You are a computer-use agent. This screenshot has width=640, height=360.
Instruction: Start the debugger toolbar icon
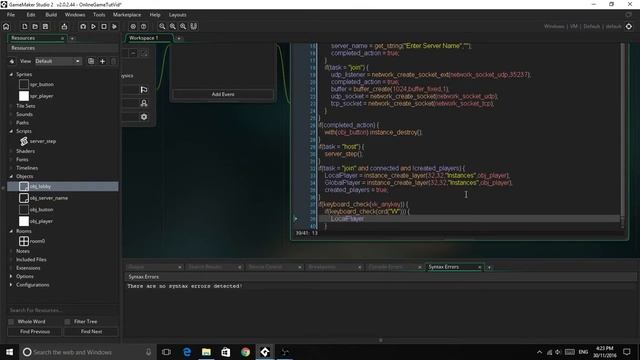83,27
